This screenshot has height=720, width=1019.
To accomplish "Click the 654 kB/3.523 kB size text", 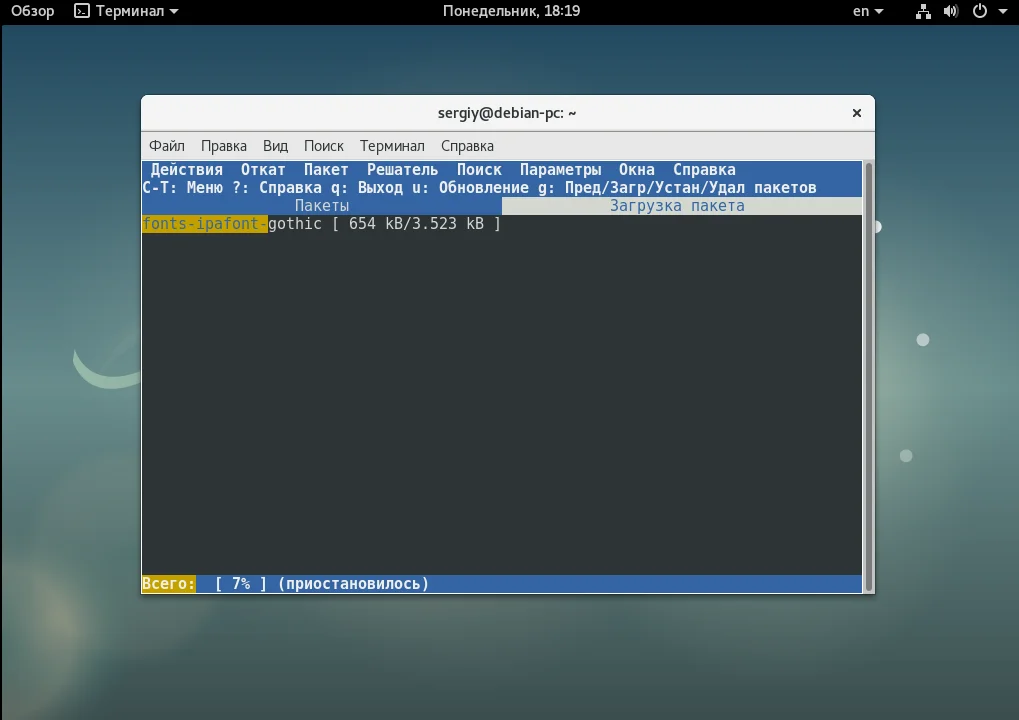I will click(x=416, y=224).
